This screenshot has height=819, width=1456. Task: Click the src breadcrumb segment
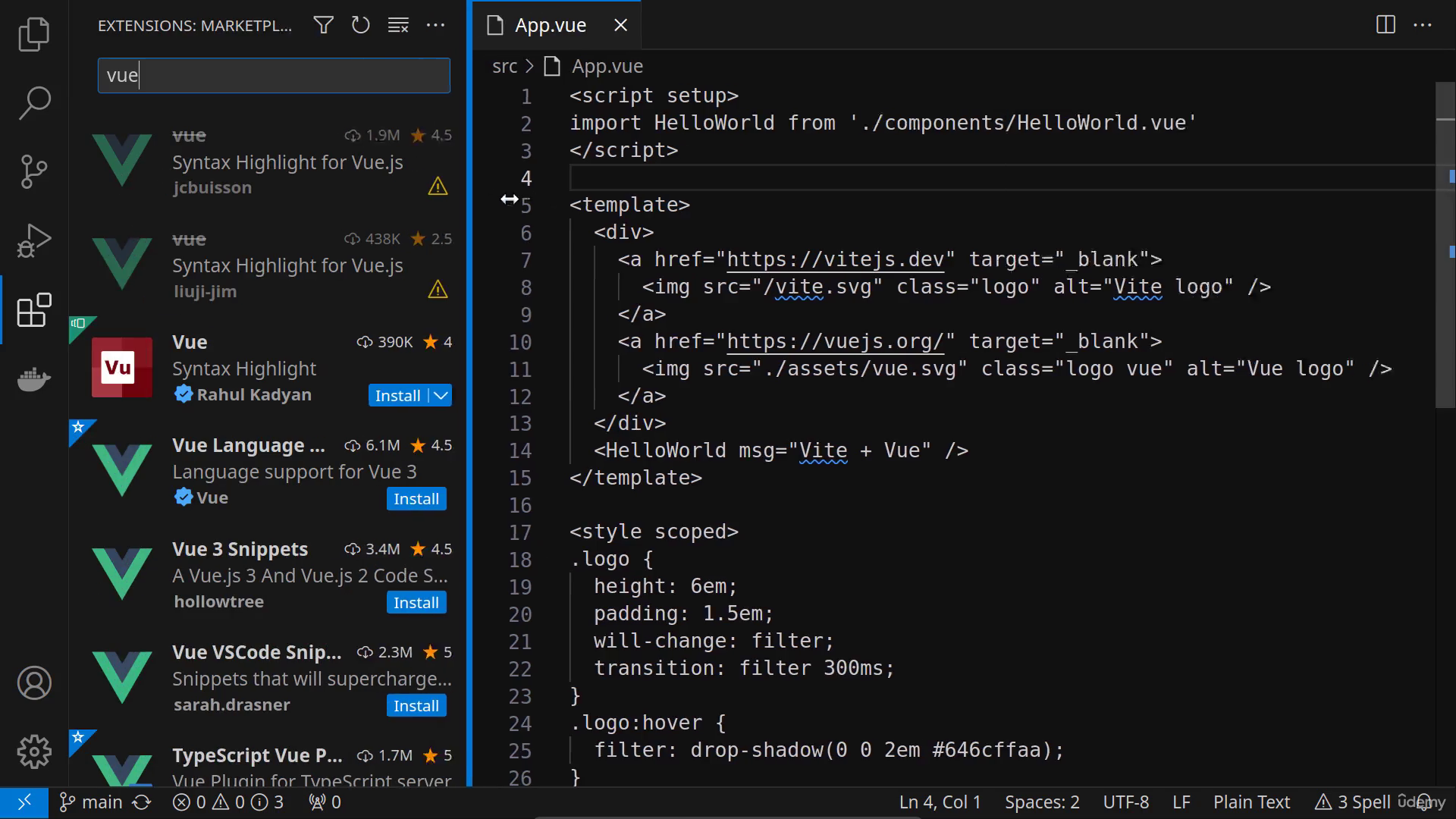(x=504, y=67)
